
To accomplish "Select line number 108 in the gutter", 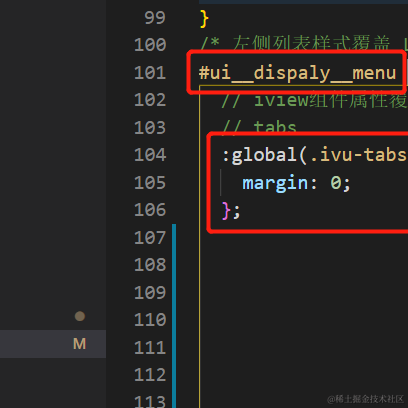I will [x=150, y=265].
